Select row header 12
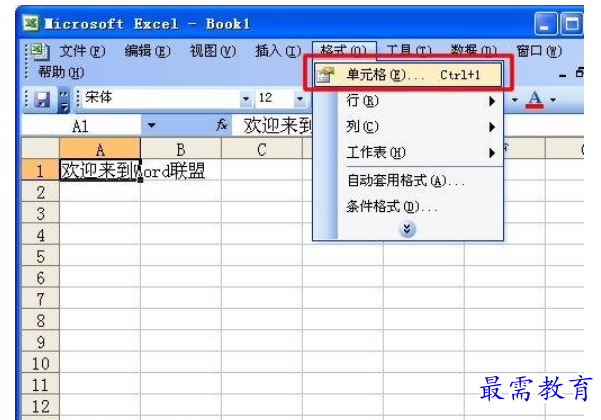The height and width of the screenshot is (420, 601). tap(41, 406)
